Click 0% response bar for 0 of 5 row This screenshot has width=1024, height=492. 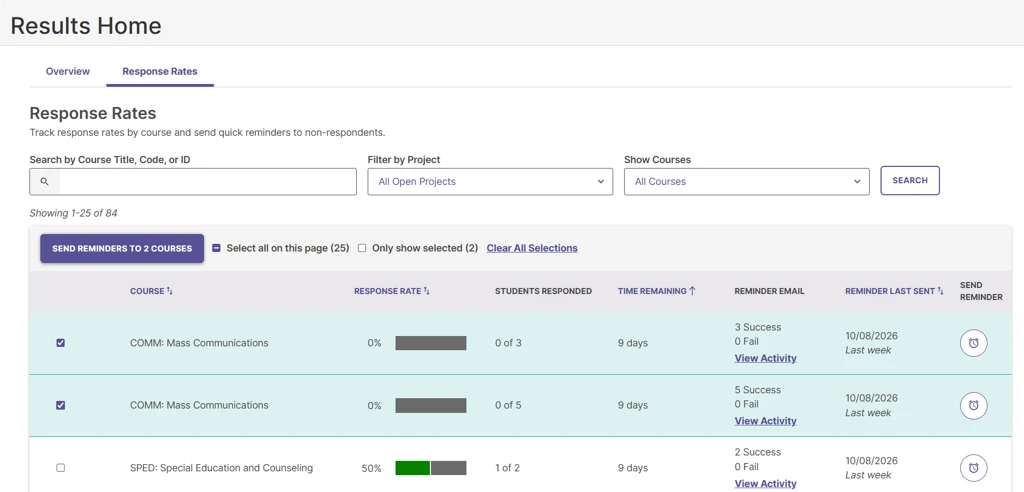pos(430,406)
